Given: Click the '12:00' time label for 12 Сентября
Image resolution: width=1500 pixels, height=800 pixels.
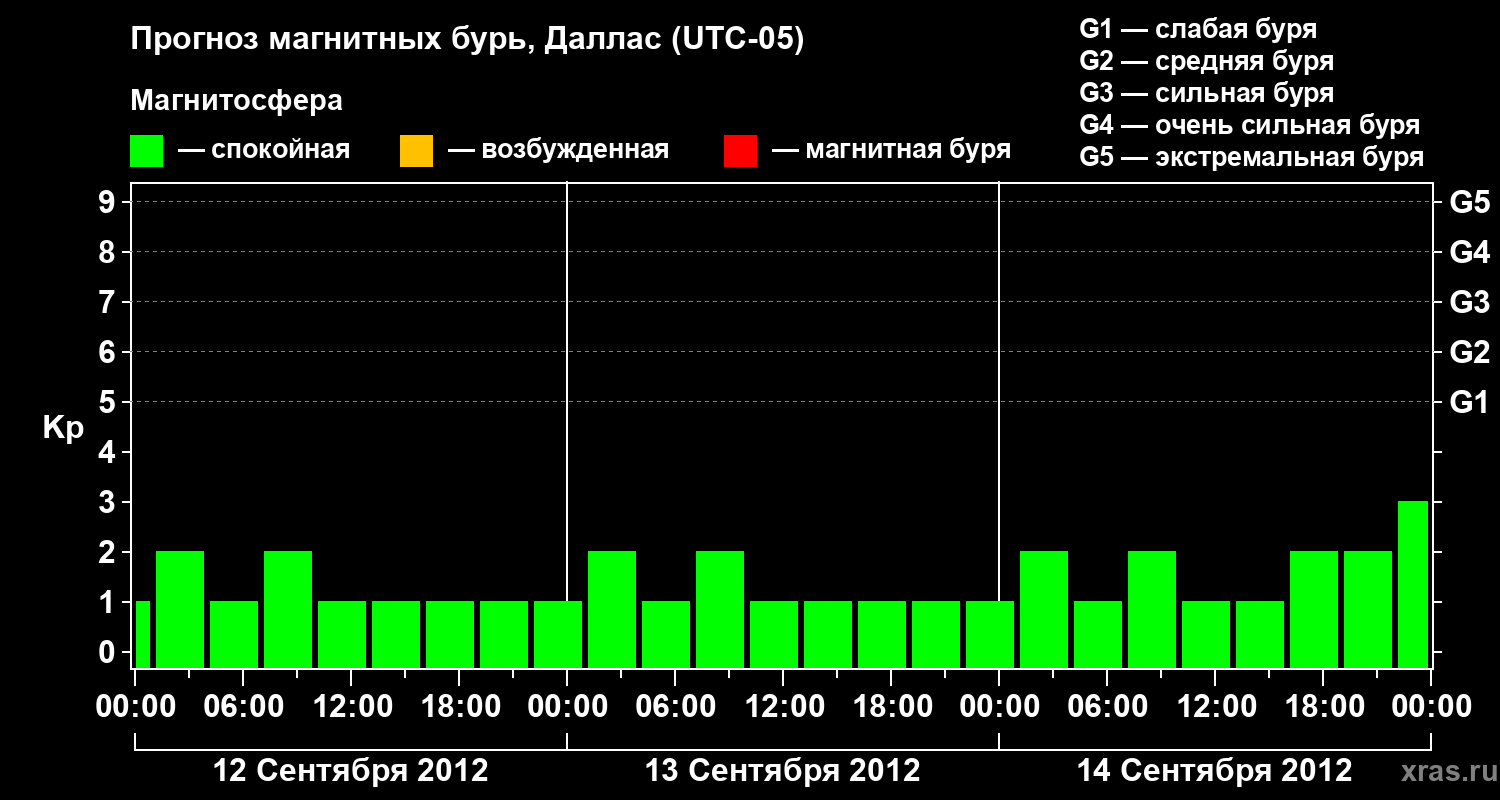Looking at the screenshot, I should click(351, 707).
